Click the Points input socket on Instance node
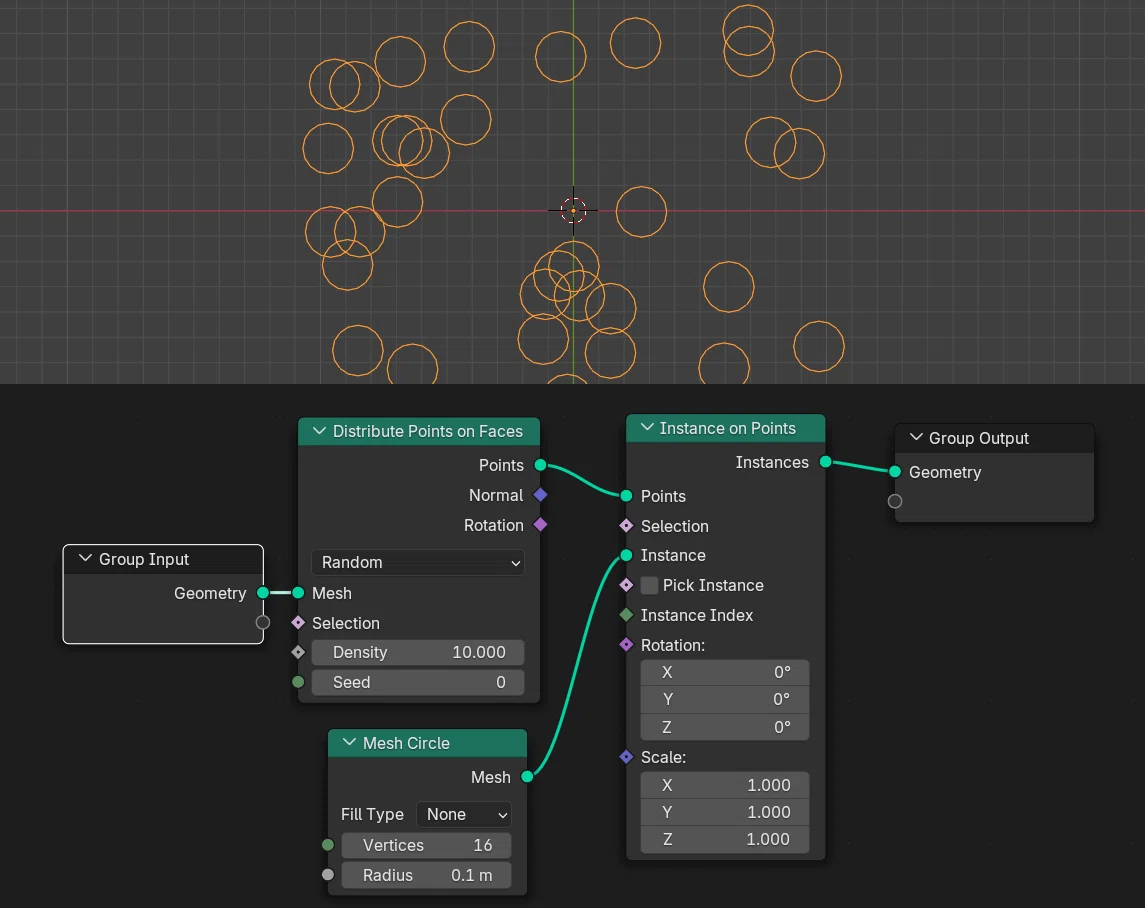Viewport: 1145px width, 908px height. [627, 495]
